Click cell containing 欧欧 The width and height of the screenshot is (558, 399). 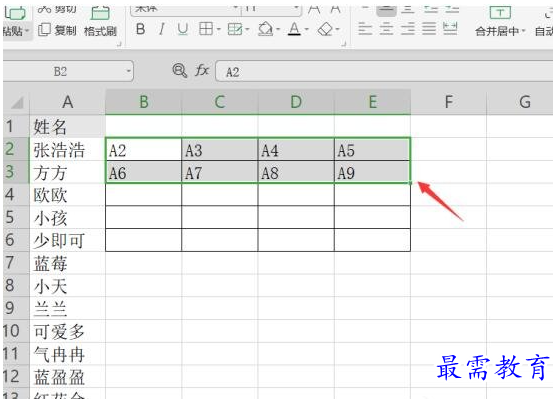pos(68,195)
